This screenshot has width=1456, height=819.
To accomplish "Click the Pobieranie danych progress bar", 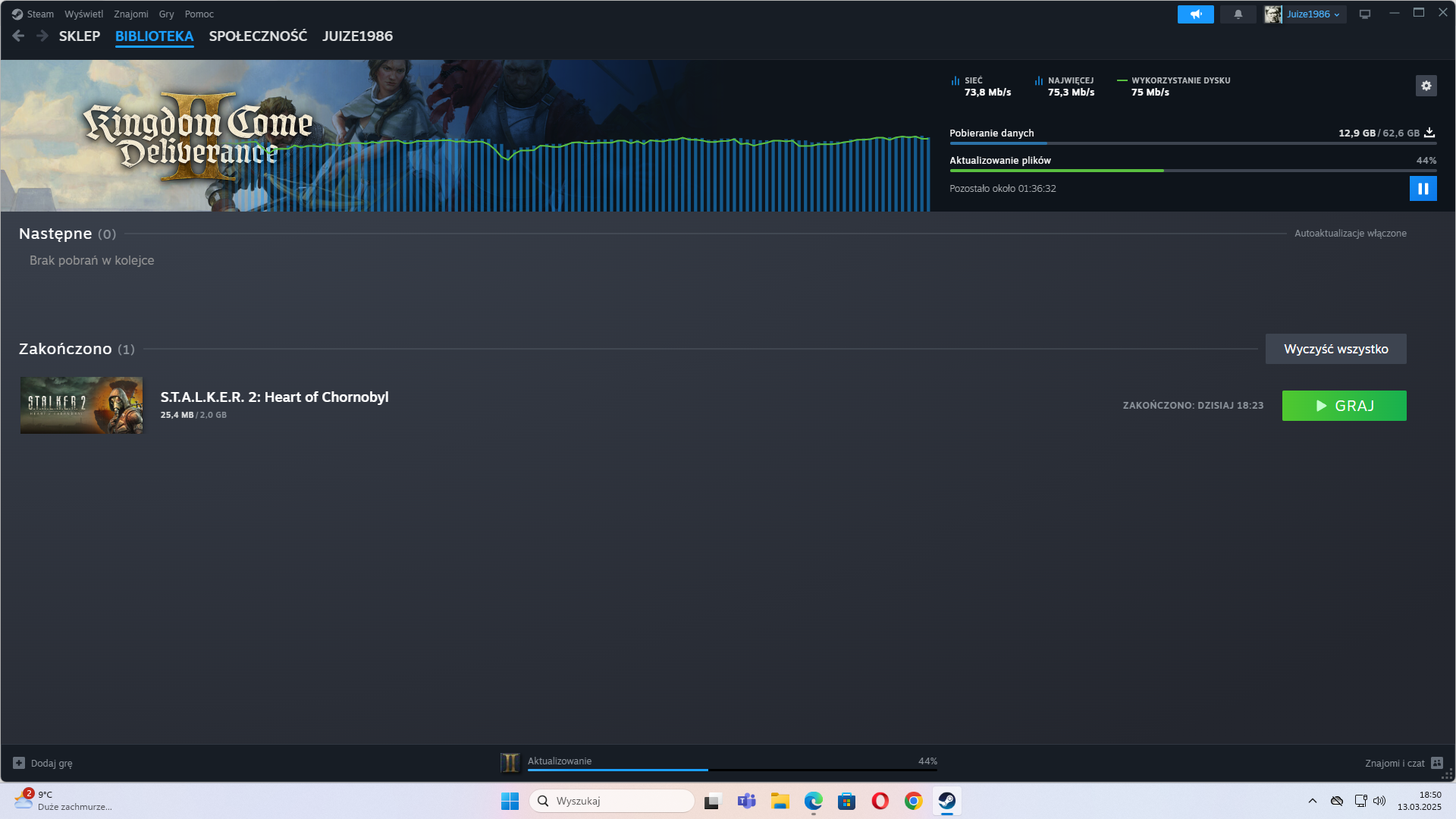I will 1193,143.
